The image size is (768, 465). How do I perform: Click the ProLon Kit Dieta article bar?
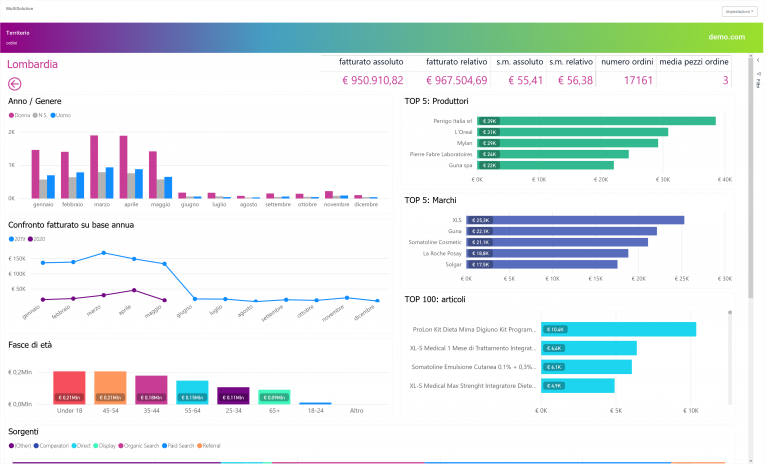point(618,329)
